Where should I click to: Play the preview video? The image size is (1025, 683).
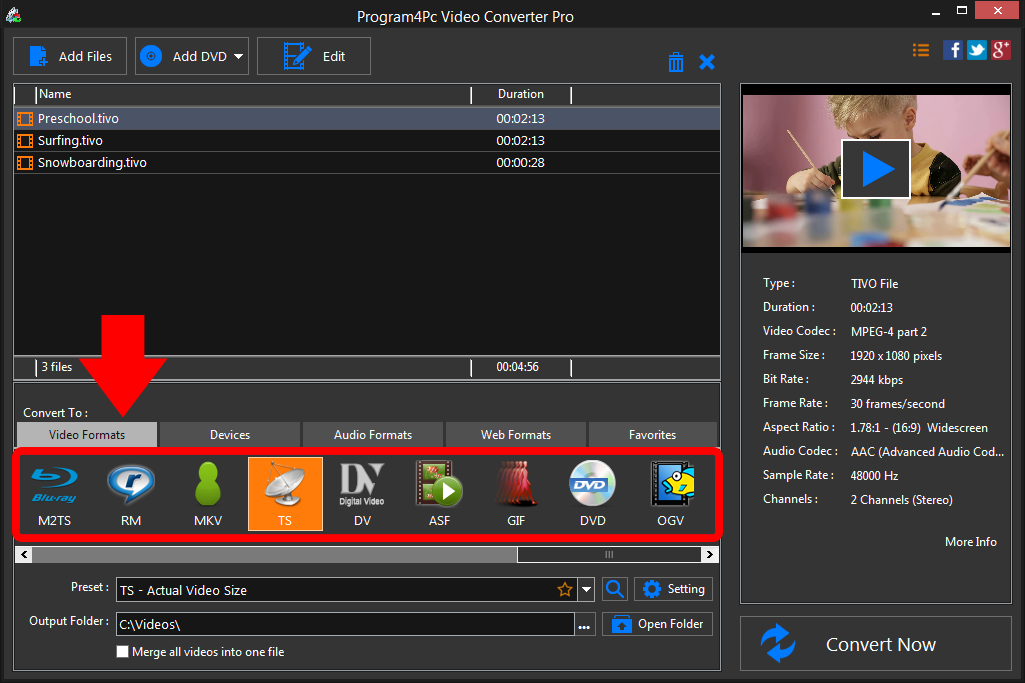876,169
